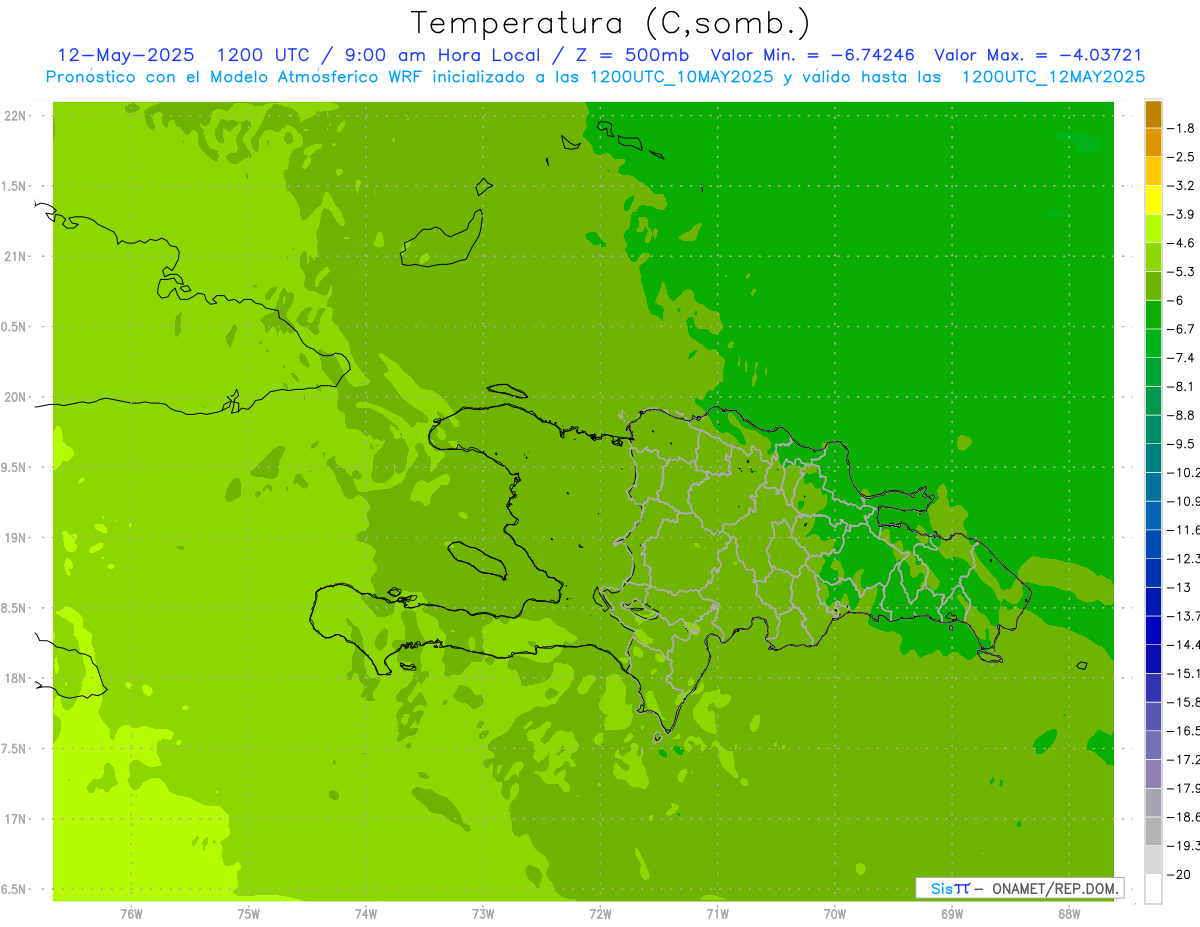The height and width of the screenshot is (927, 1200).
Task: Click the '-3.9' colorbar value
Action: [1181, 214]
